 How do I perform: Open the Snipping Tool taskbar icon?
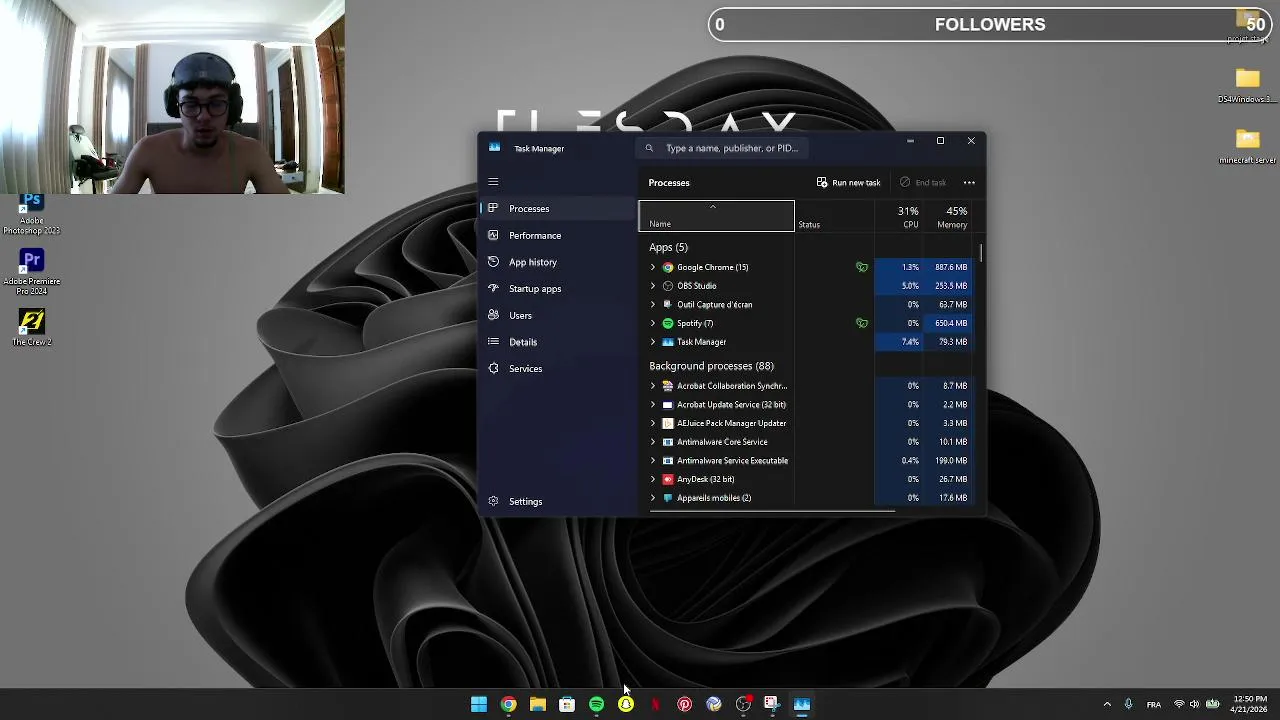click(x=772, y=705)
